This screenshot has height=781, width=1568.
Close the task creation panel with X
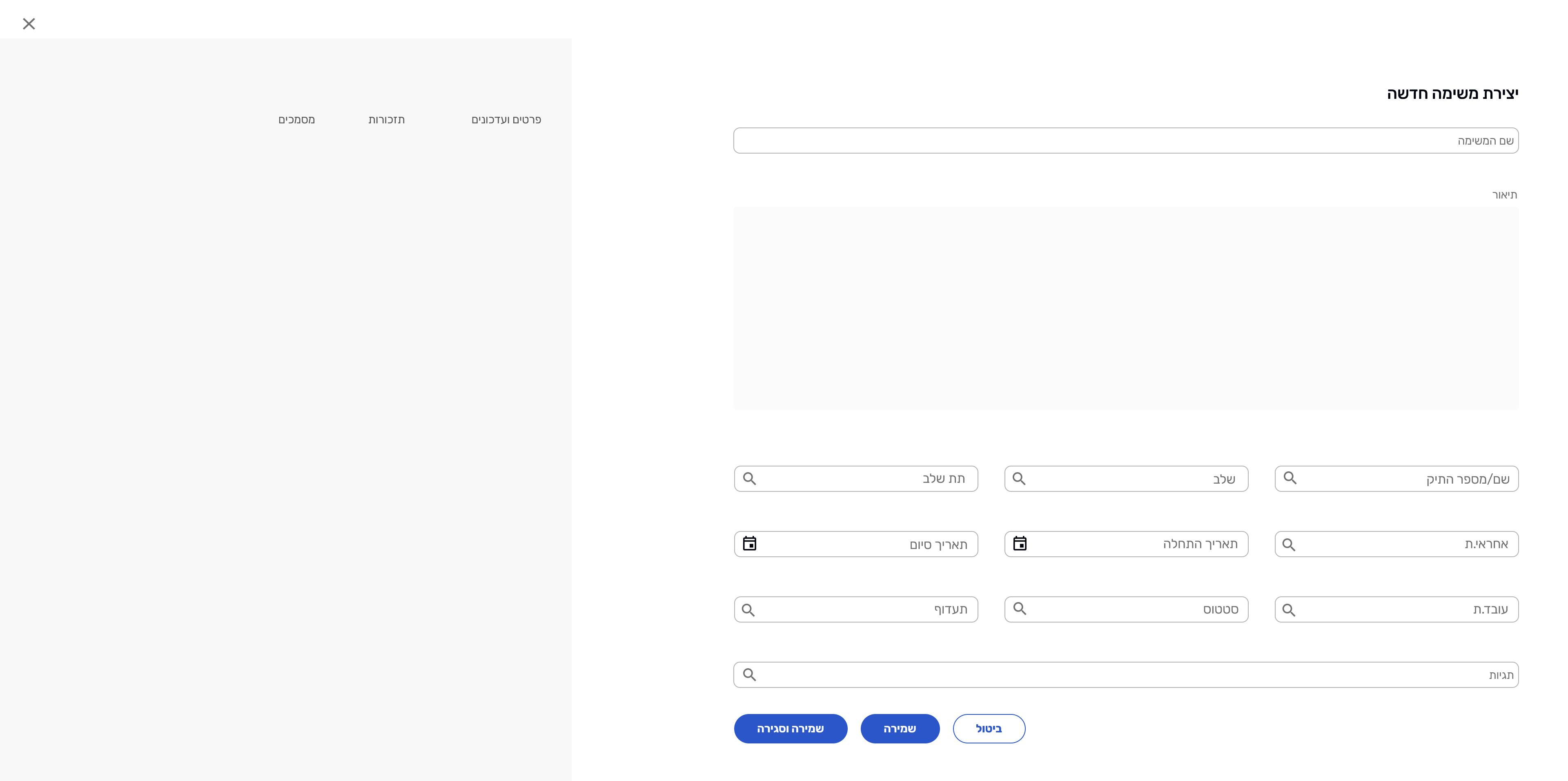29,24
